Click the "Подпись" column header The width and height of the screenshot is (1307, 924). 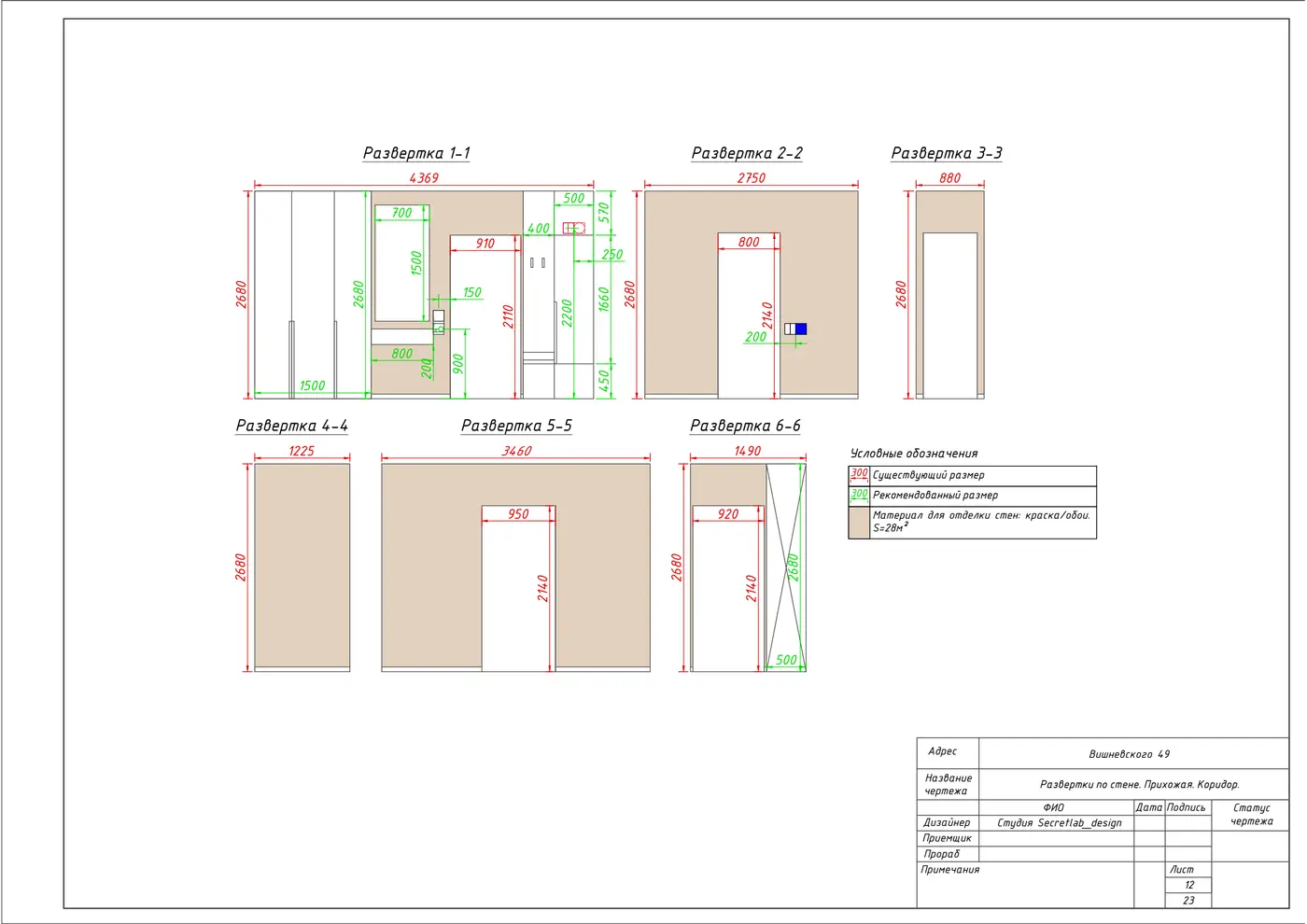(1187, 807)
